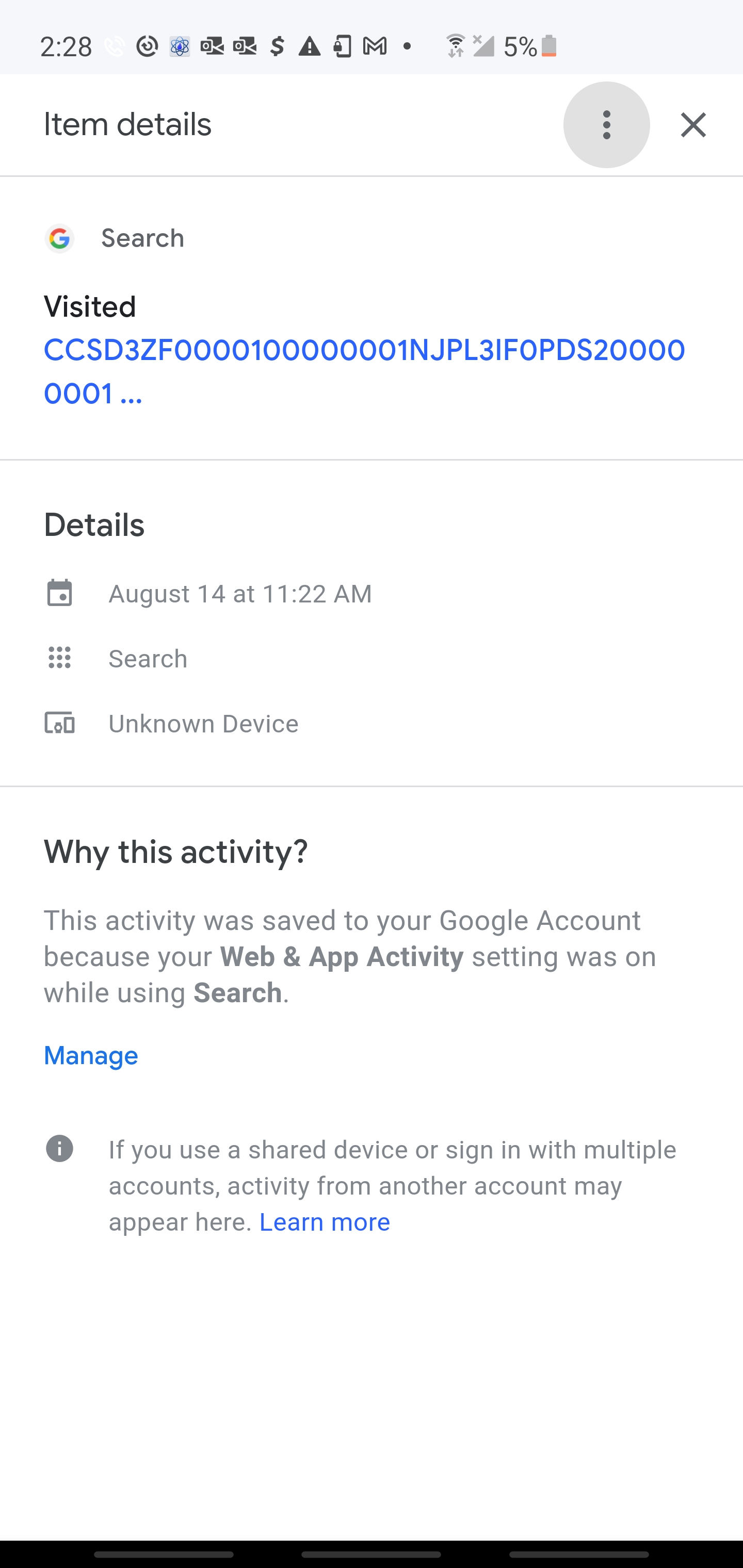This screenshot has width=743, height=1568.
Task: Tap the Search product label under Details
Action: (x=148, y=659)
